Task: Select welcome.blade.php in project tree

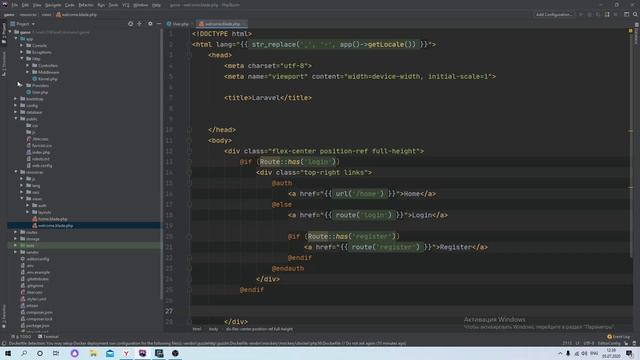Action: (x=53, y=225)
